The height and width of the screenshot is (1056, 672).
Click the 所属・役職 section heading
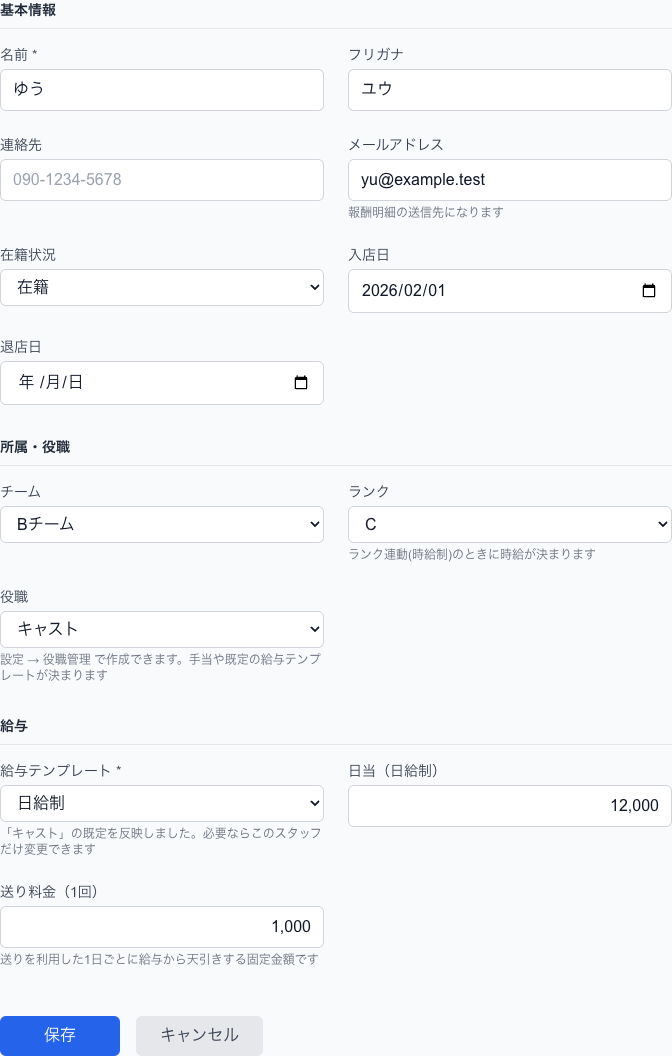point(35,447)
